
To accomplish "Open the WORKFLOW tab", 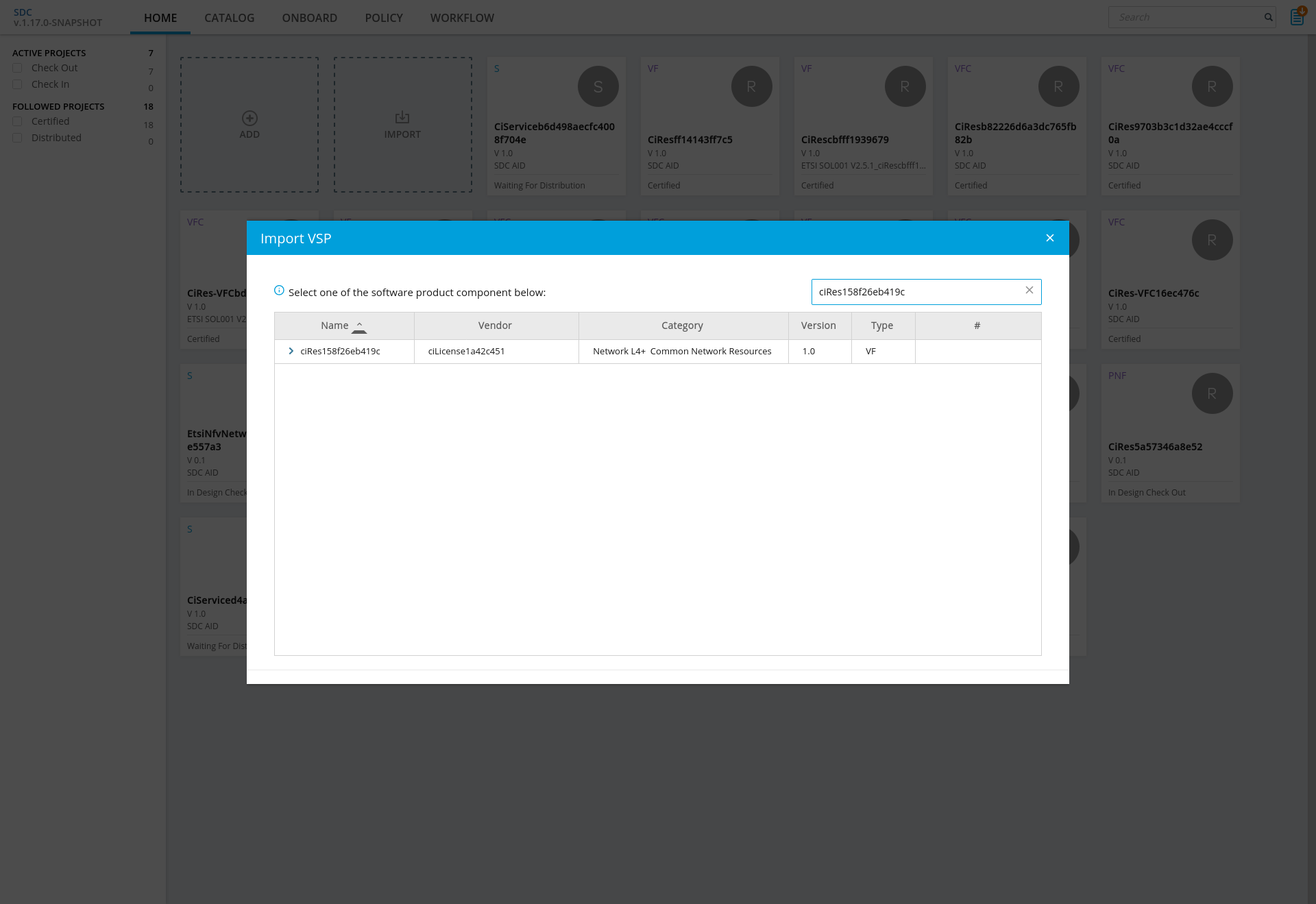I will 462,18.
